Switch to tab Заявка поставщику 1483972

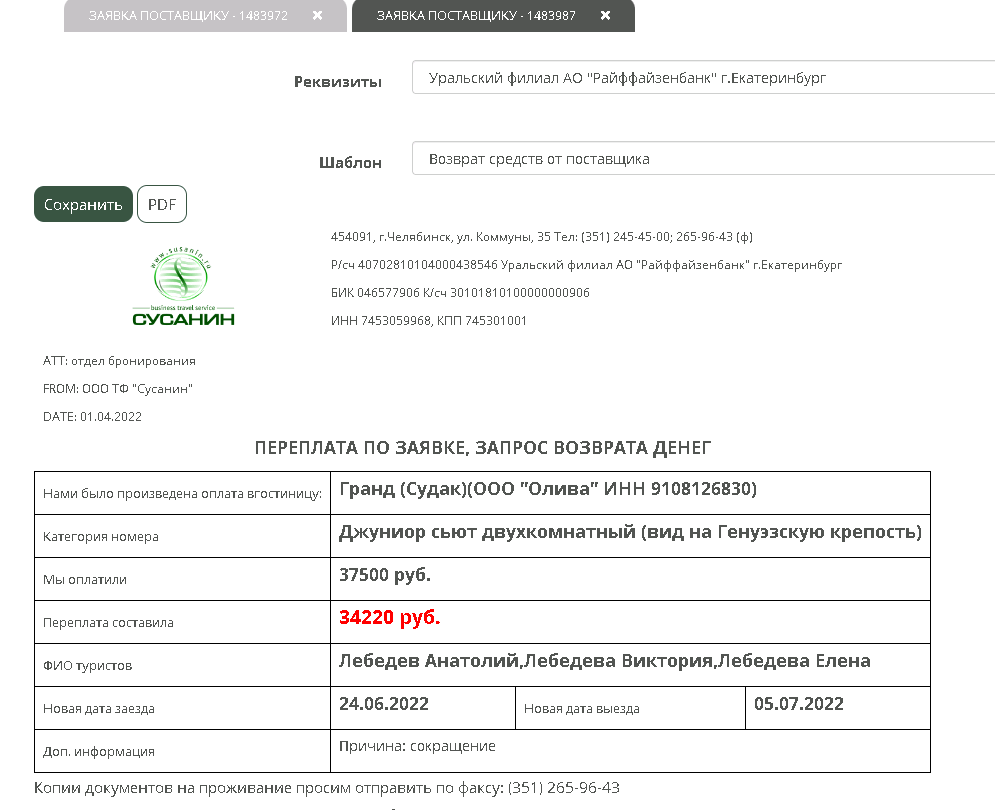tap(188, 16)
